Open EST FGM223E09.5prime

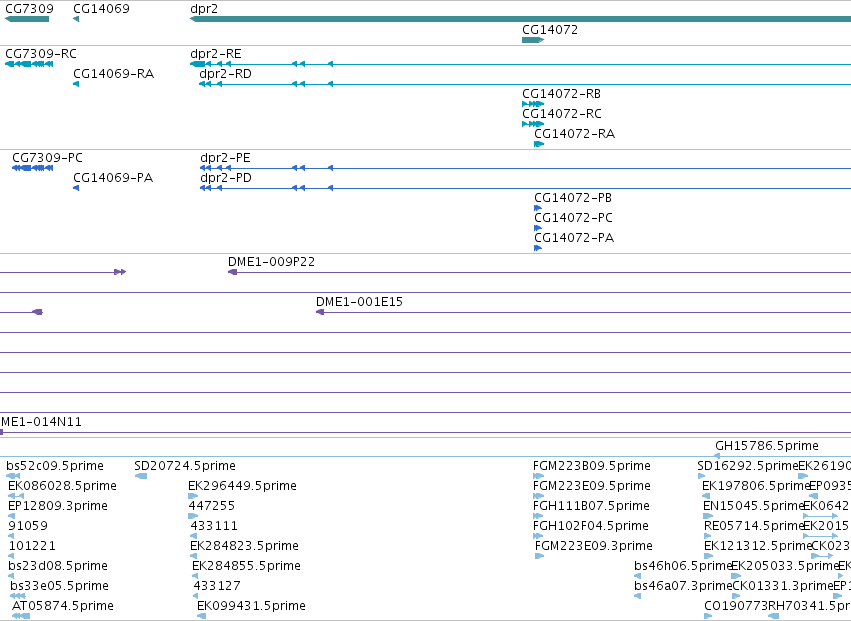(x=592, y=486)
